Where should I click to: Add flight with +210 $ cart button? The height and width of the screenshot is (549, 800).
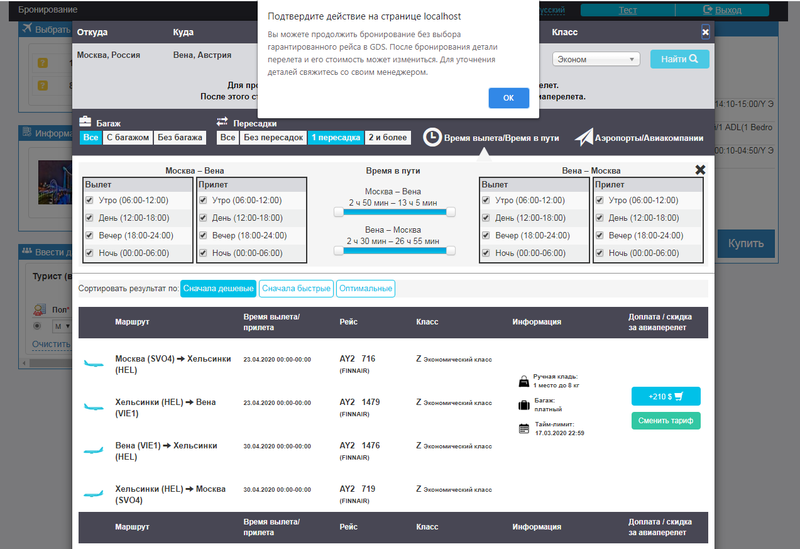666,396
